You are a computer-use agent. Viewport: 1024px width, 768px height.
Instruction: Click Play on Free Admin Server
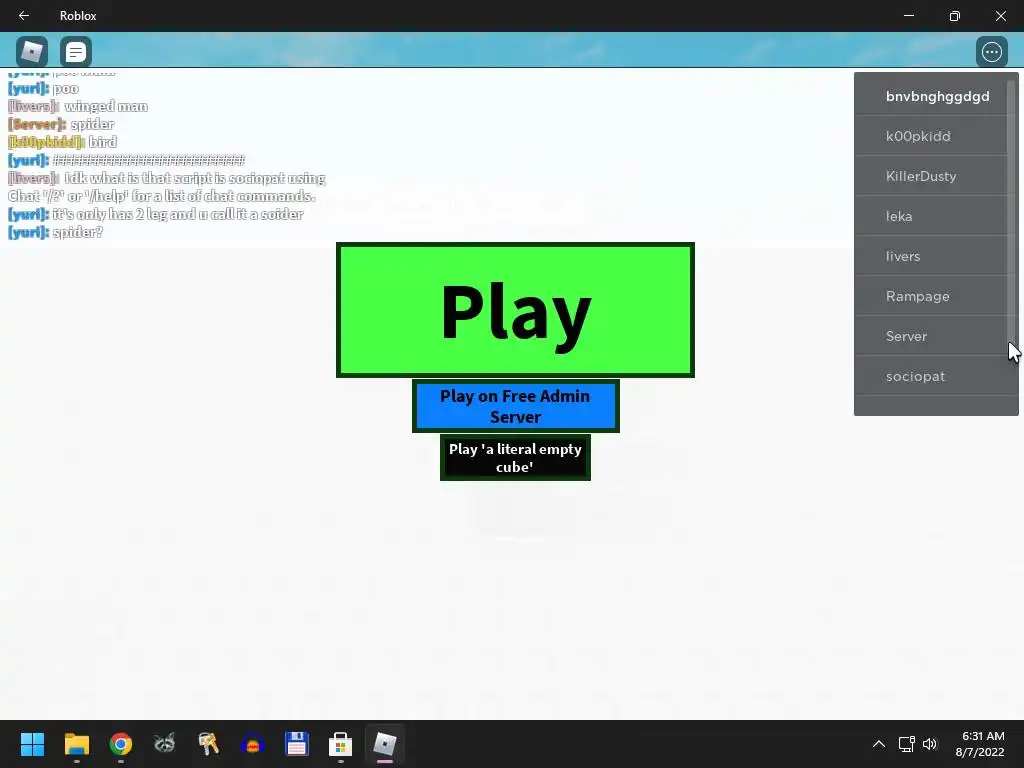click(x=515, y=406)
